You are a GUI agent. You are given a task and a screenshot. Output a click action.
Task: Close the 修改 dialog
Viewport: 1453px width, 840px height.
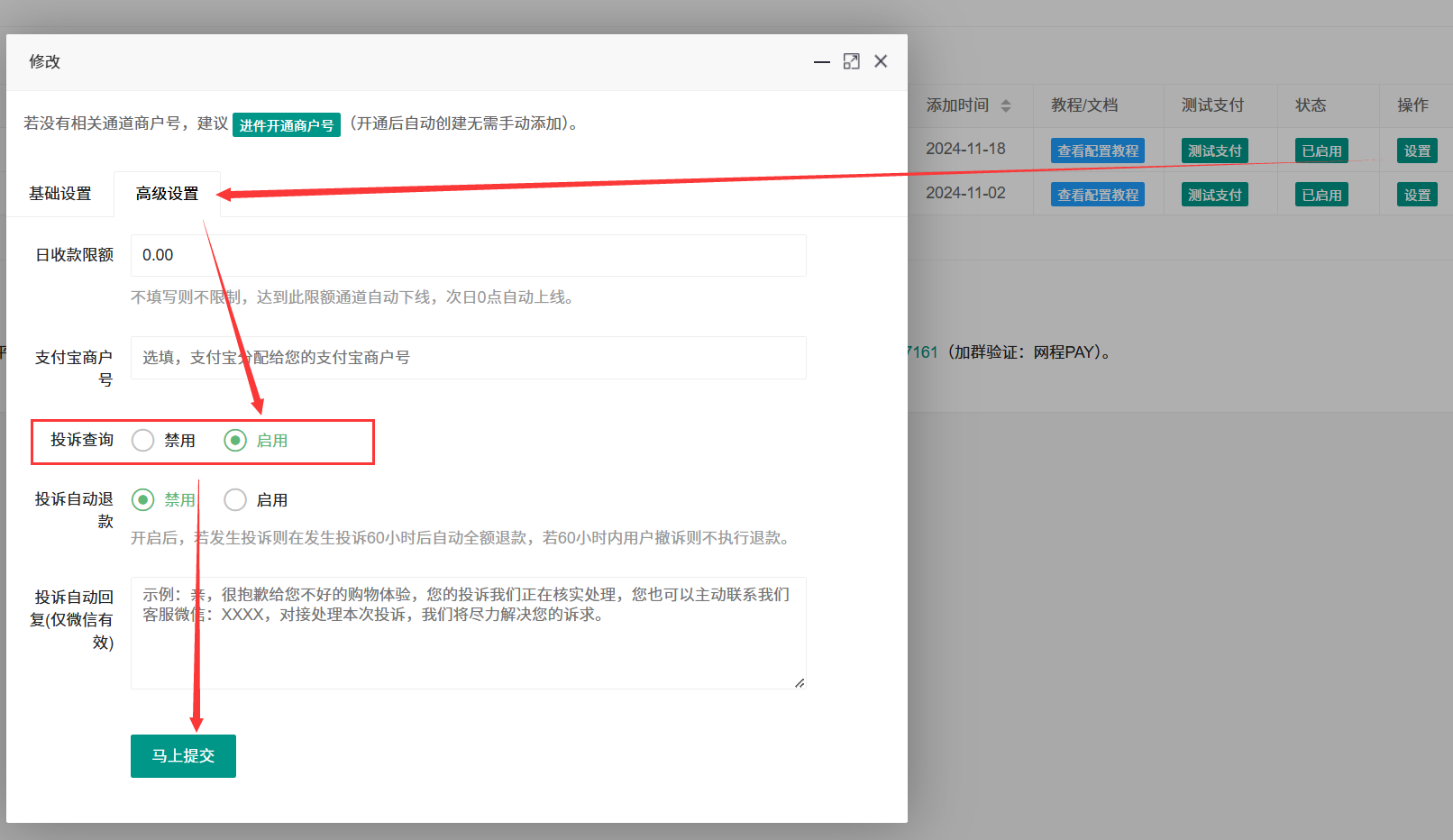point(881,61)
